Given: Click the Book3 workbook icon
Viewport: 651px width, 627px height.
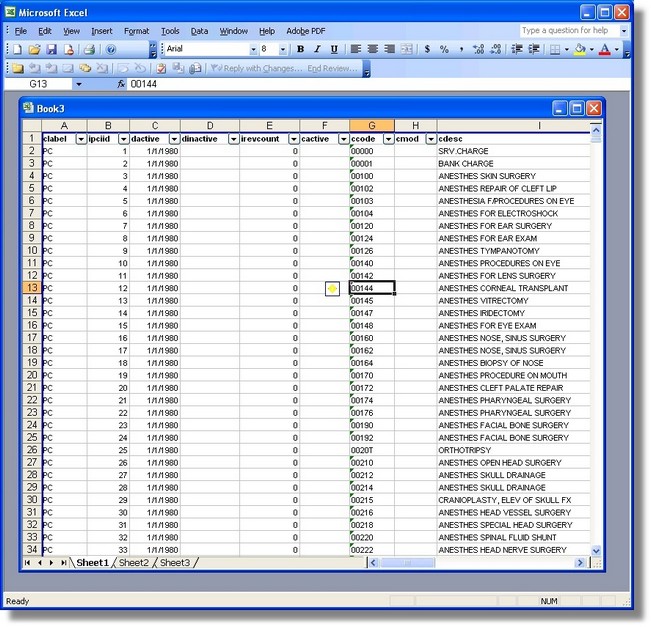Looking at the screenshot, I should coord(28,108).
